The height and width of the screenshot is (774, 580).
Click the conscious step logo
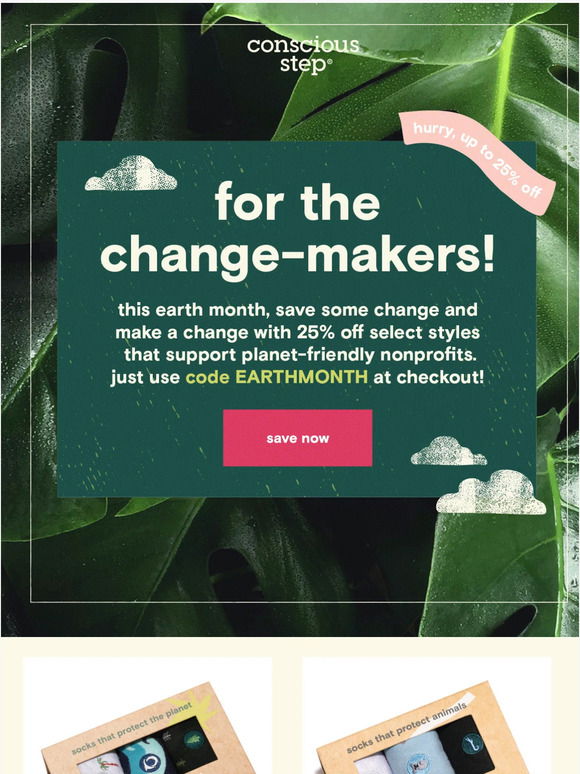(x=303, y=55)
